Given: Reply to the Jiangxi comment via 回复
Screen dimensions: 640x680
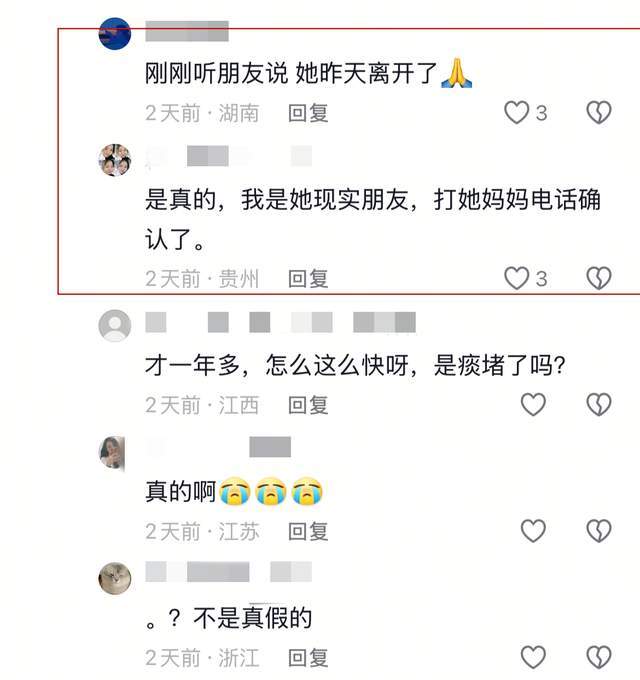Looking at the screenshot, I should [x=308, y=405].
